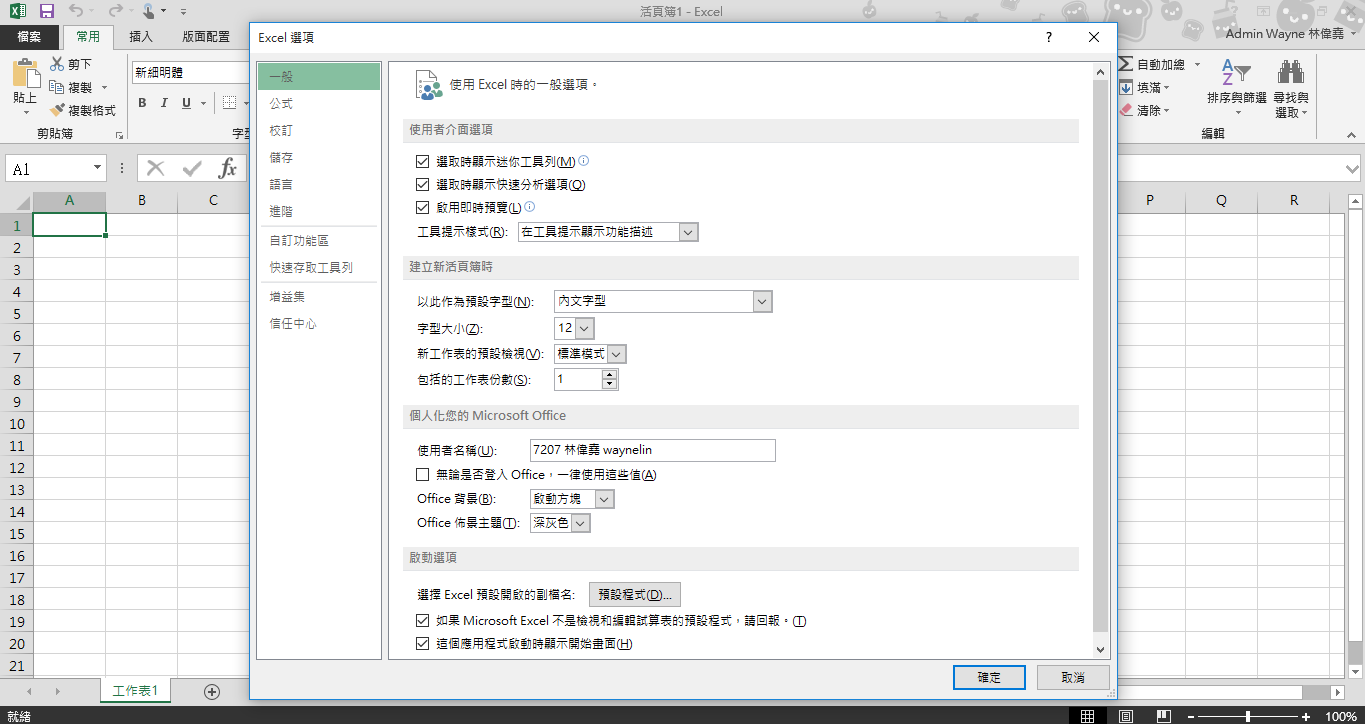Click the 使用者名稱 input field
The height and width of the screenshot is (724, 1365).
[x=652, y=450]
